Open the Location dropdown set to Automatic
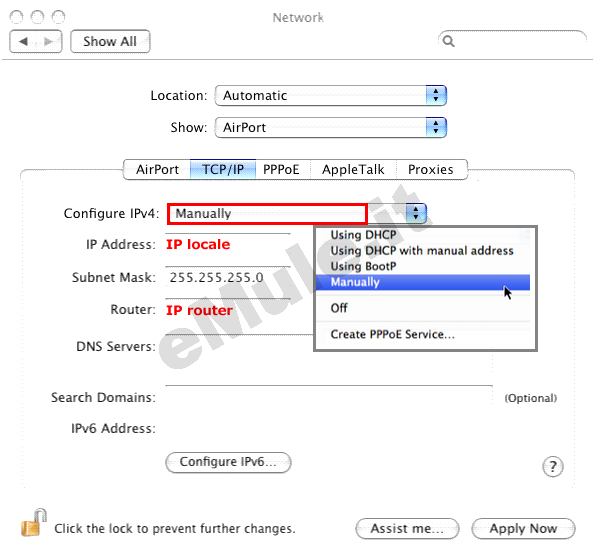Viewport: 593px width, 552px height. coord(331,95)
